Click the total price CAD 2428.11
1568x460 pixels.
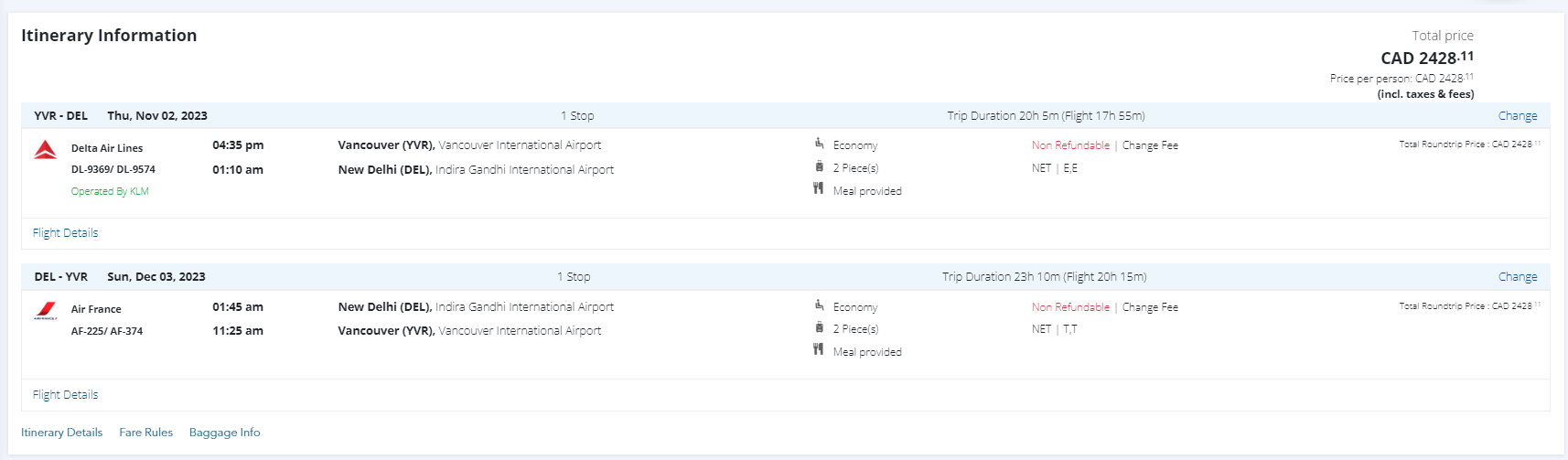point(1426,58)
